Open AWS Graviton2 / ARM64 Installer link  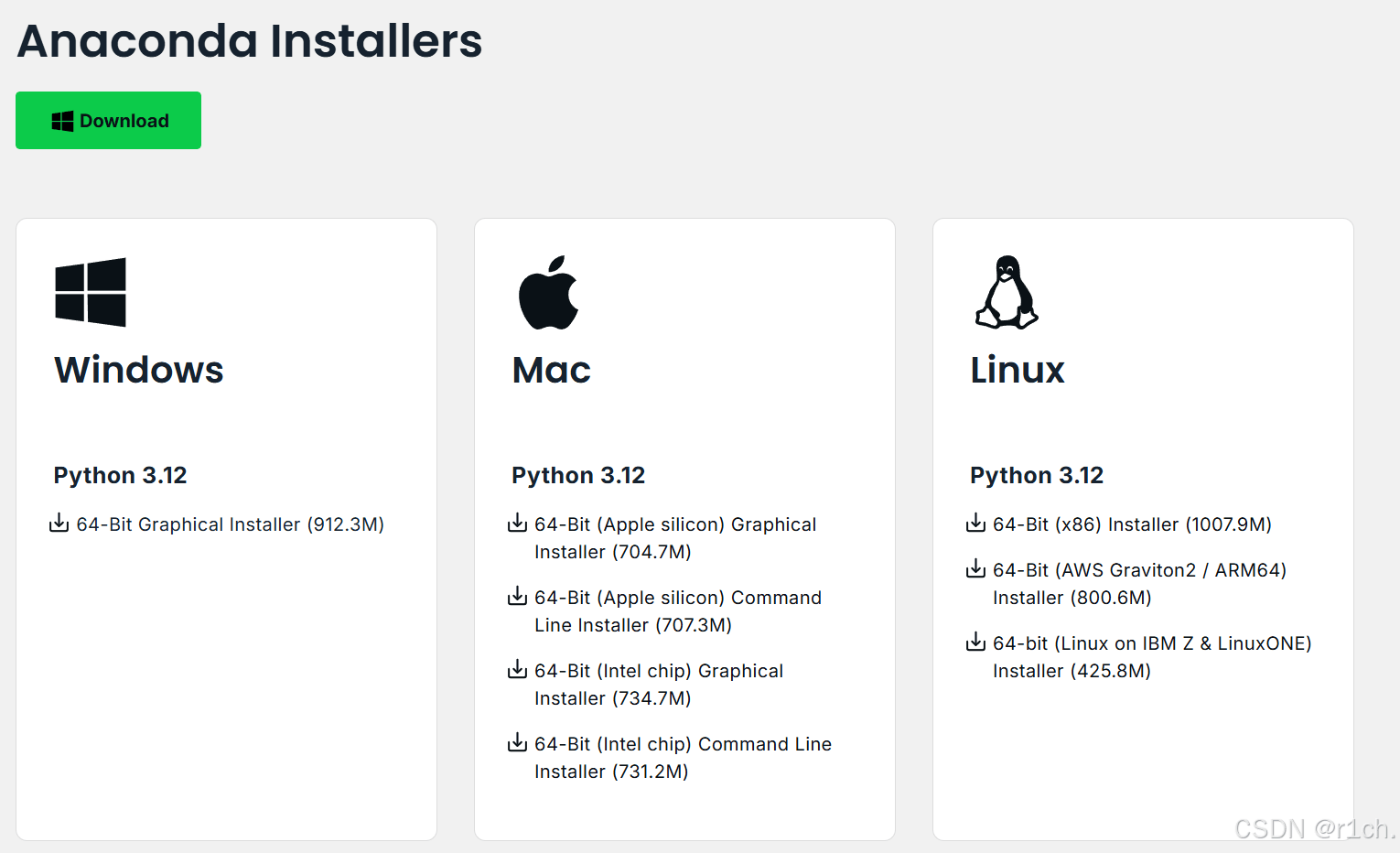(1139, 584)
